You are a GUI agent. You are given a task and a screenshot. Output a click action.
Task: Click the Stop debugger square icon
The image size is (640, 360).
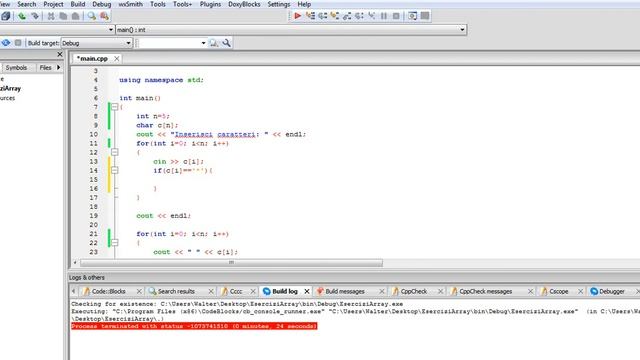[396, 16]
